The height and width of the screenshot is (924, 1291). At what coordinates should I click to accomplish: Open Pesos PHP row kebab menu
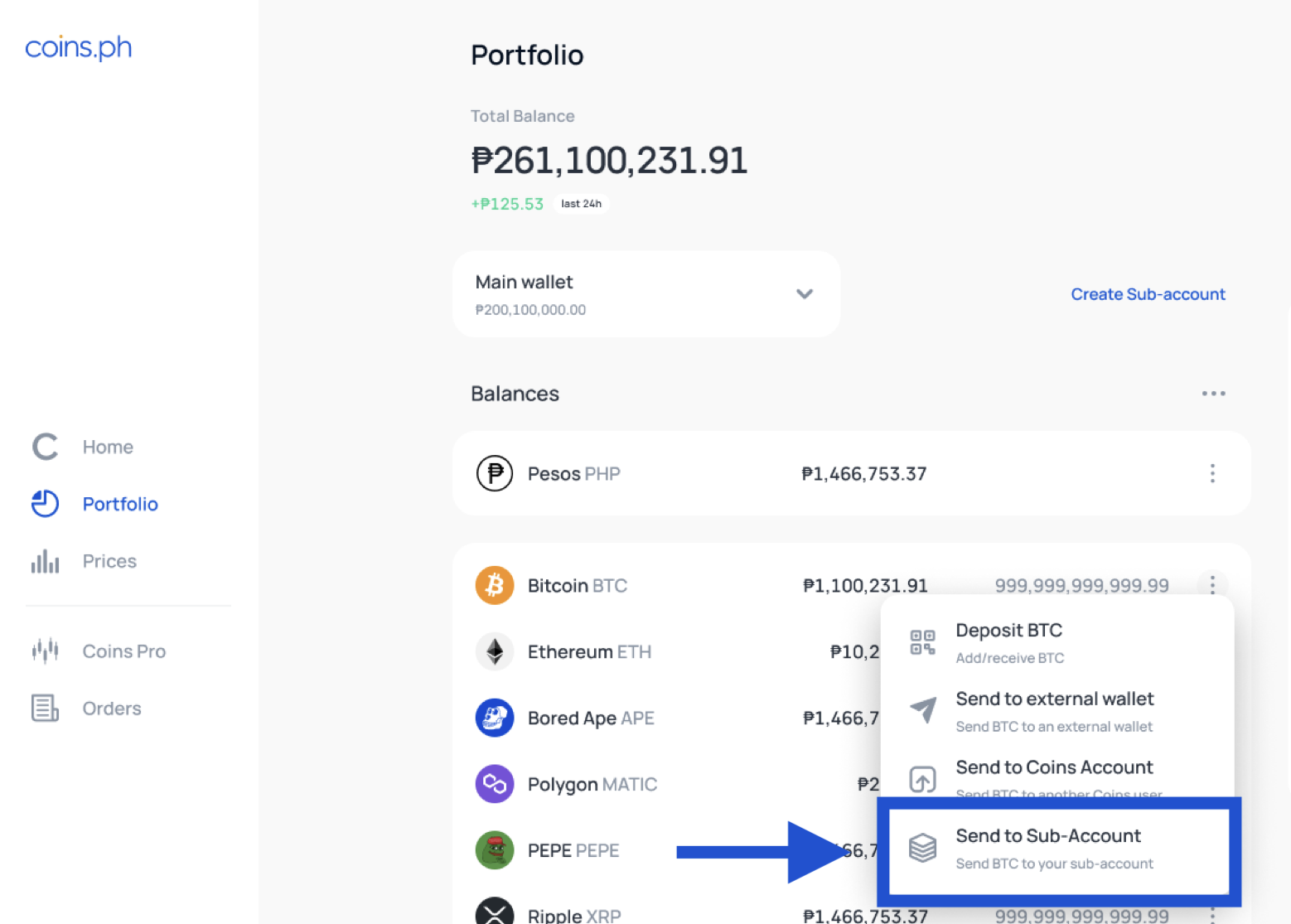(x=1212, y=473)
